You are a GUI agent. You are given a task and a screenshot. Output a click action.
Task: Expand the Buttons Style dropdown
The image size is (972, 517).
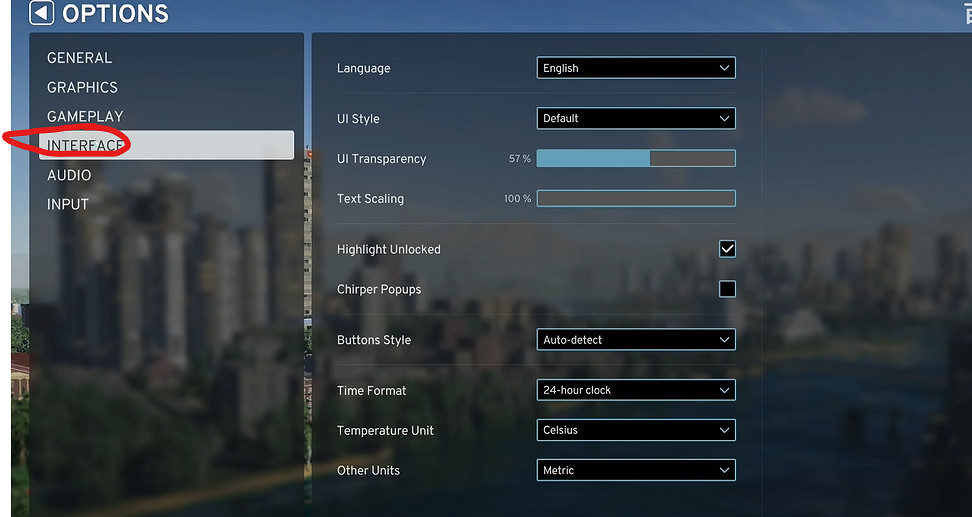[635, 340]
